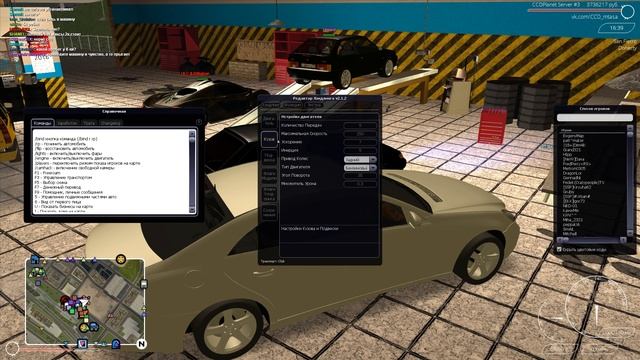Click player list vertical scrollbar down arrow

click(x=630, y=233)
